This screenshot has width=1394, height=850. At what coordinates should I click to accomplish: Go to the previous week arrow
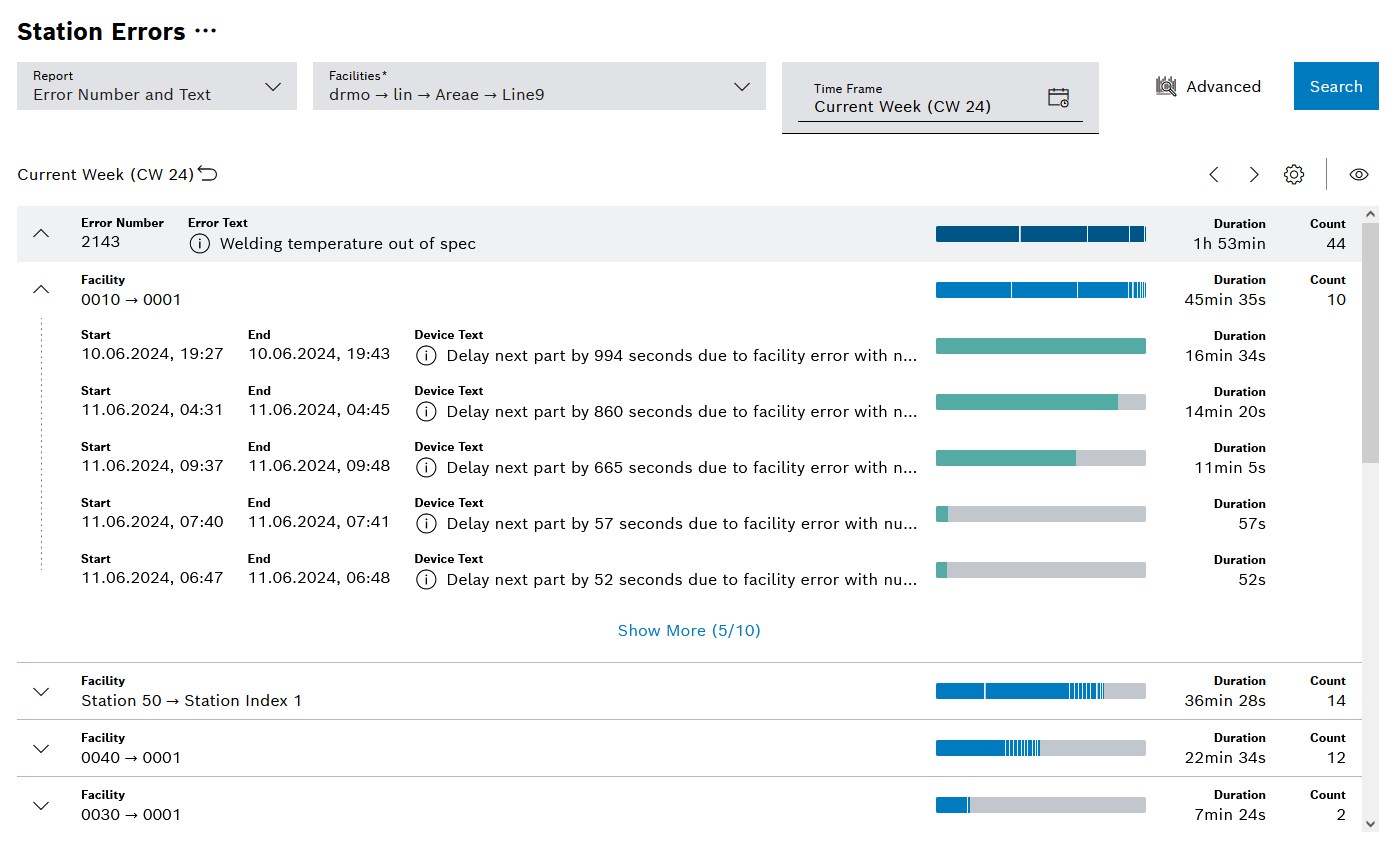(x=1214, y=175)
